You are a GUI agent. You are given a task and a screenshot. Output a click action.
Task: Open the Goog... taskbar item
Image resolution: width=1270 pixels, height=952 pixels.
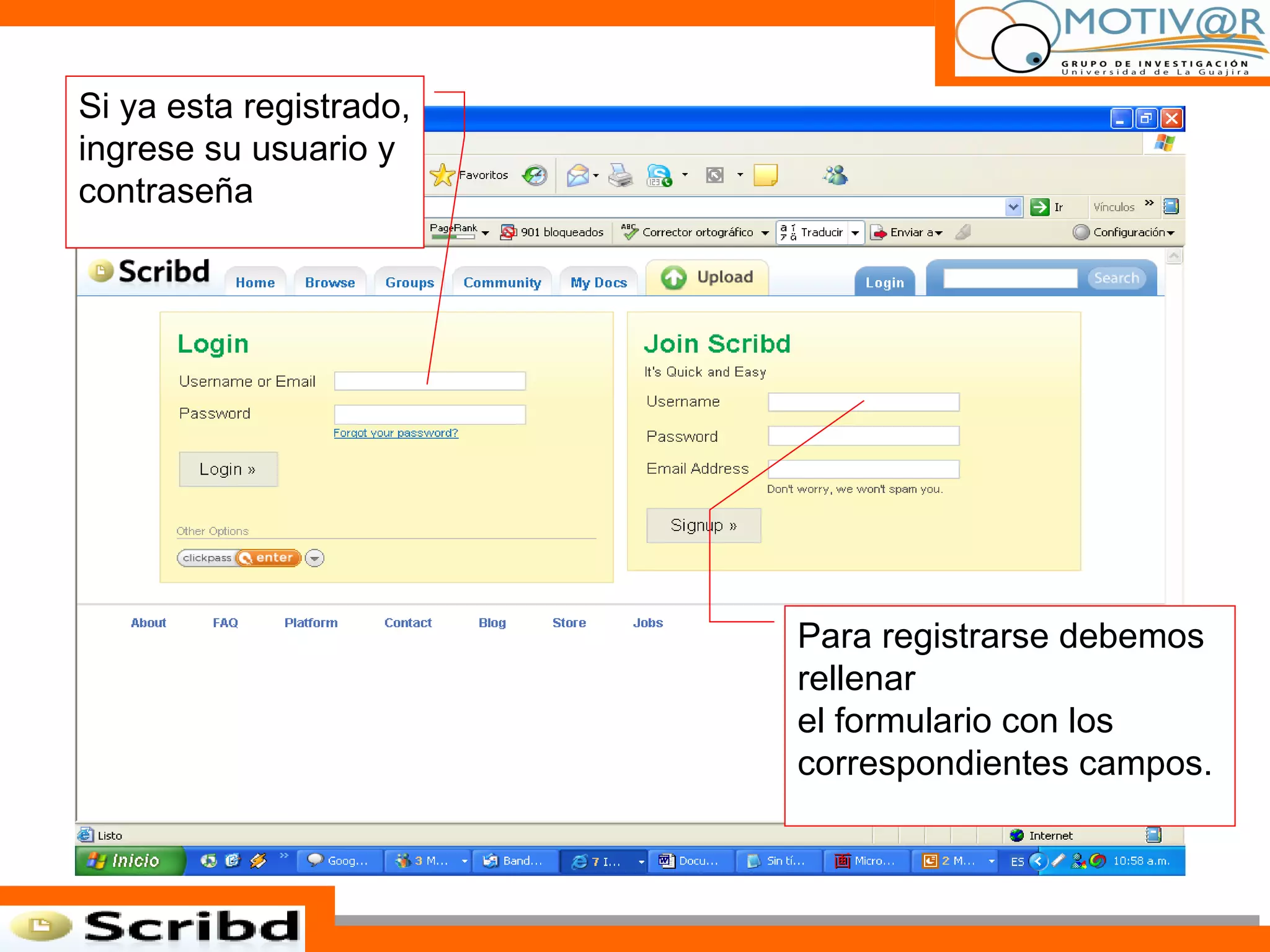tap(339, 861)
